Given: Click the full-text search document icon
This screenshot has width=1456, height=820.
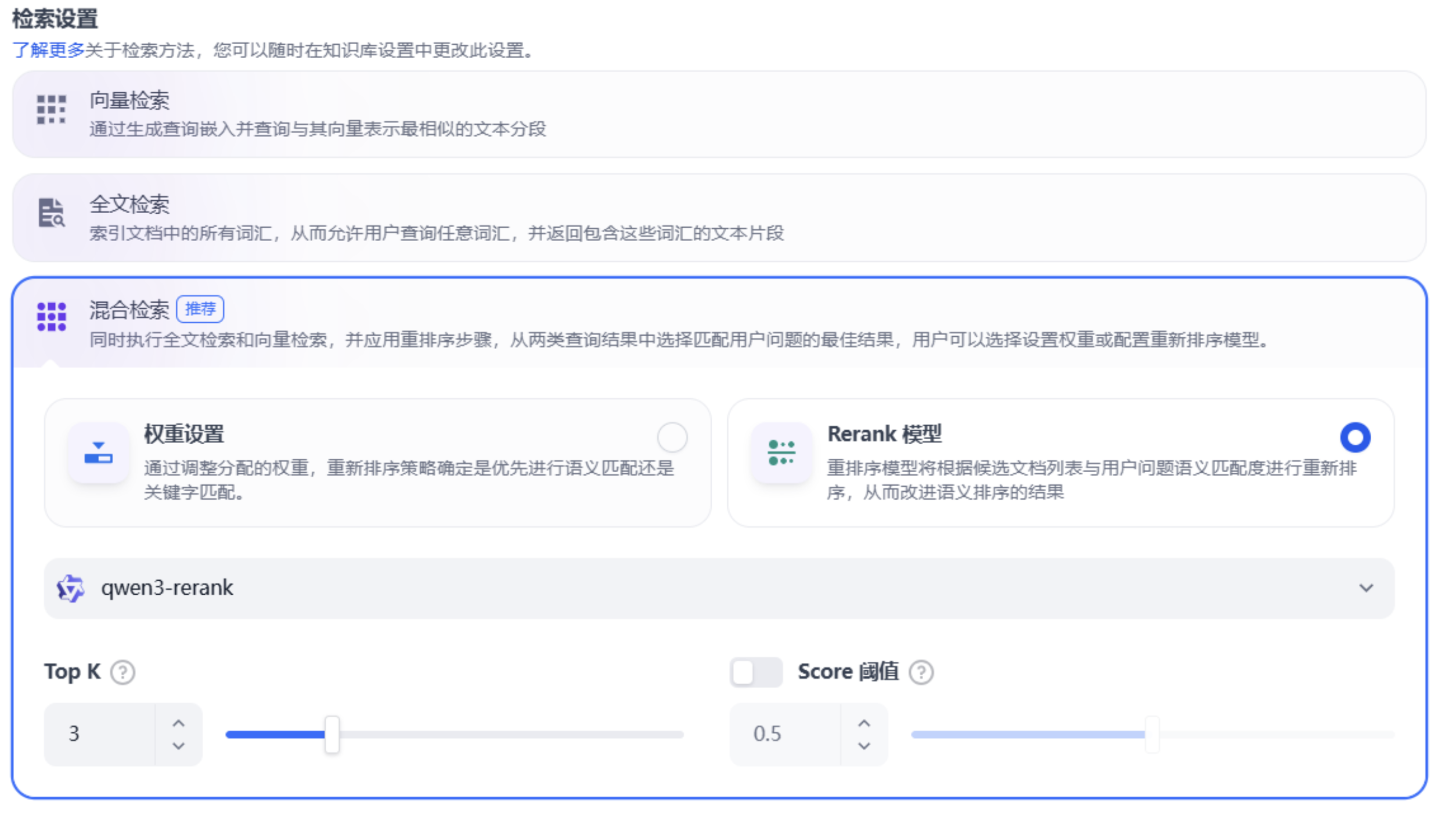Looking at the screenshot, I should tap(51, 213).
